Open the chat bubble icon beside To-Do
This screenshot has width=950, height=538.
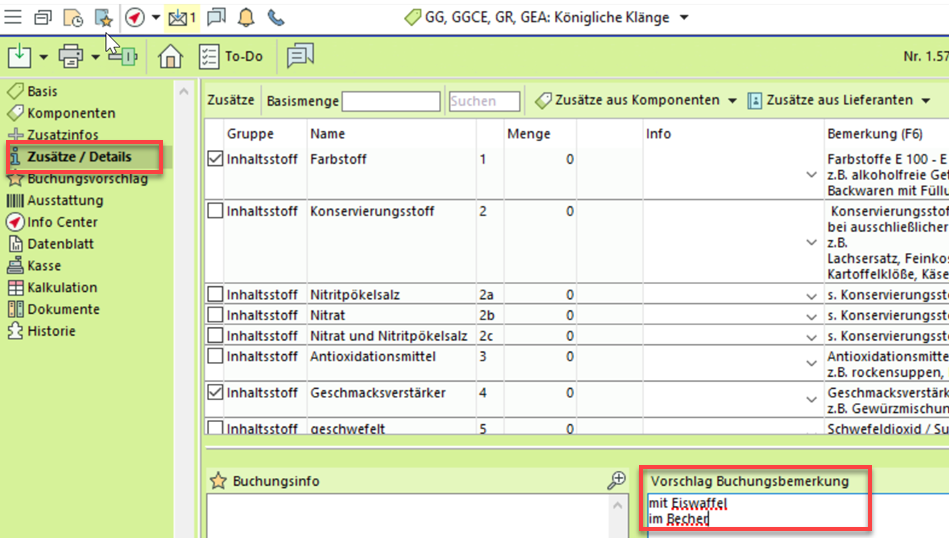[x=300, y=57]
